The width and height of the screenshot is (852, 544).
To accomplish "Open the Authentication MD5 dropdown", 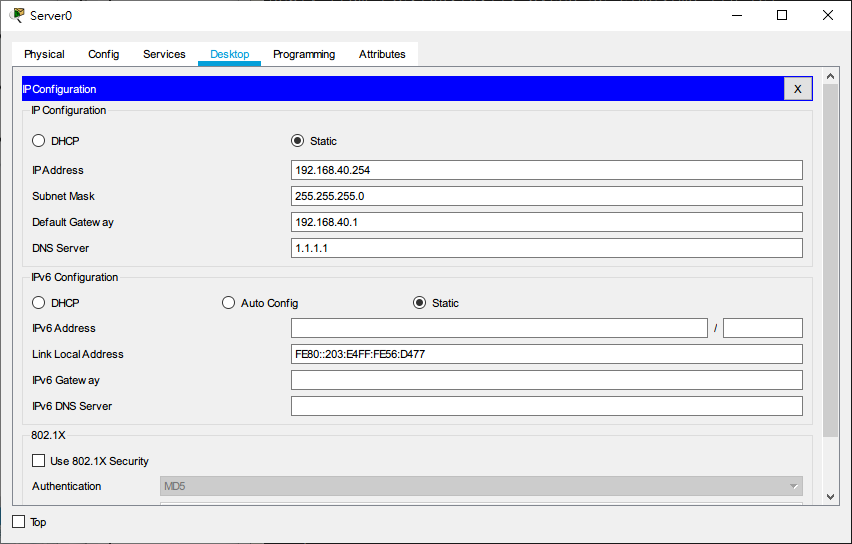I will pyautogui.click(x=481, y=486).
